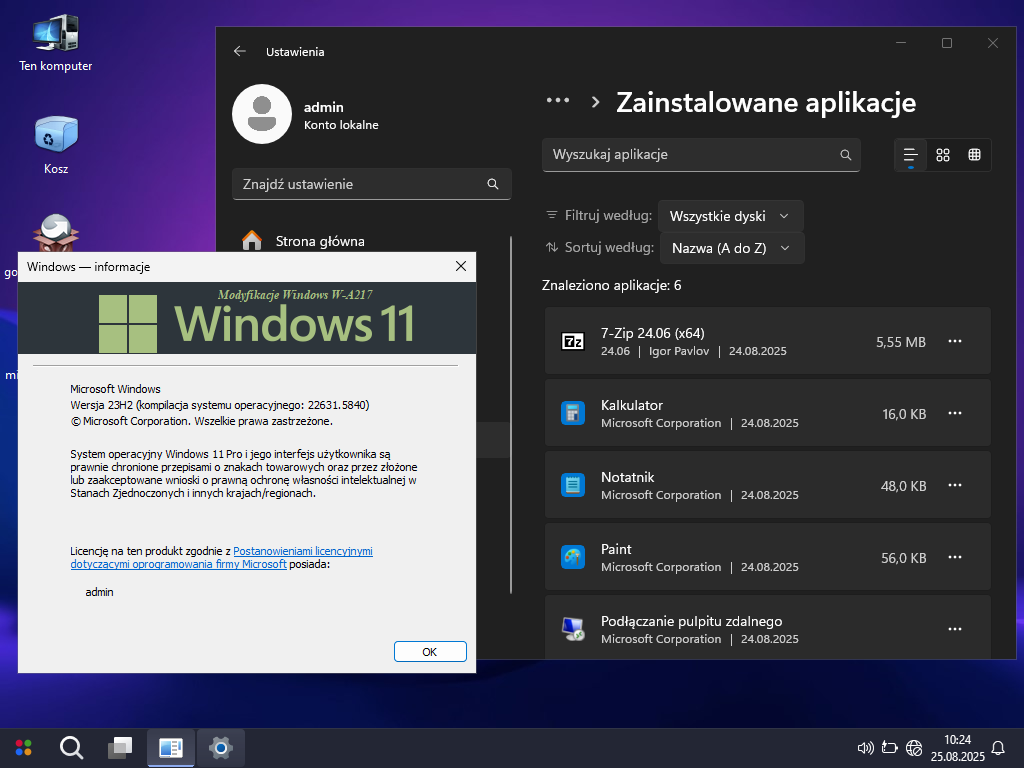Open more options for Paint
1024x768 pixels.
[x=954, y=558]
